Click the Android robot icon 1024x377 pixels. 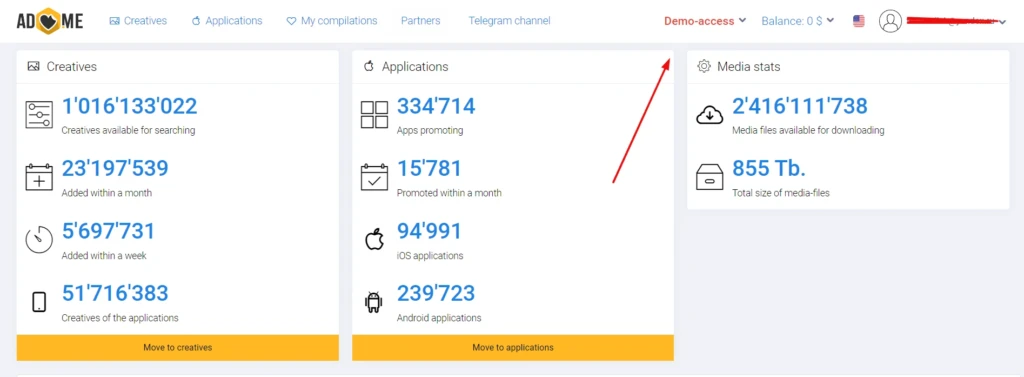[374, 302]
